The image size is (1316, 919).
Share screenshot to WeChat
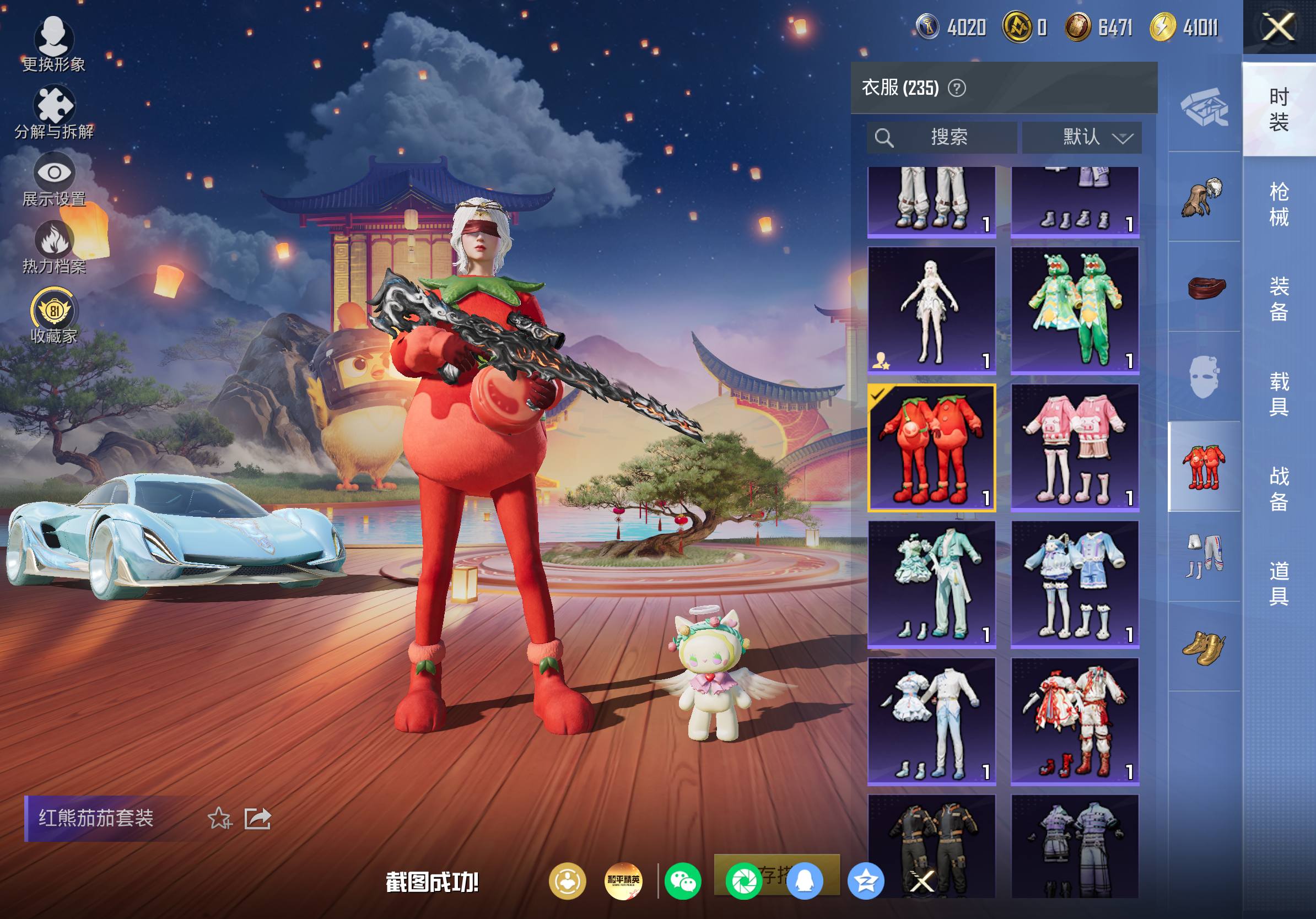click(683, 881)
